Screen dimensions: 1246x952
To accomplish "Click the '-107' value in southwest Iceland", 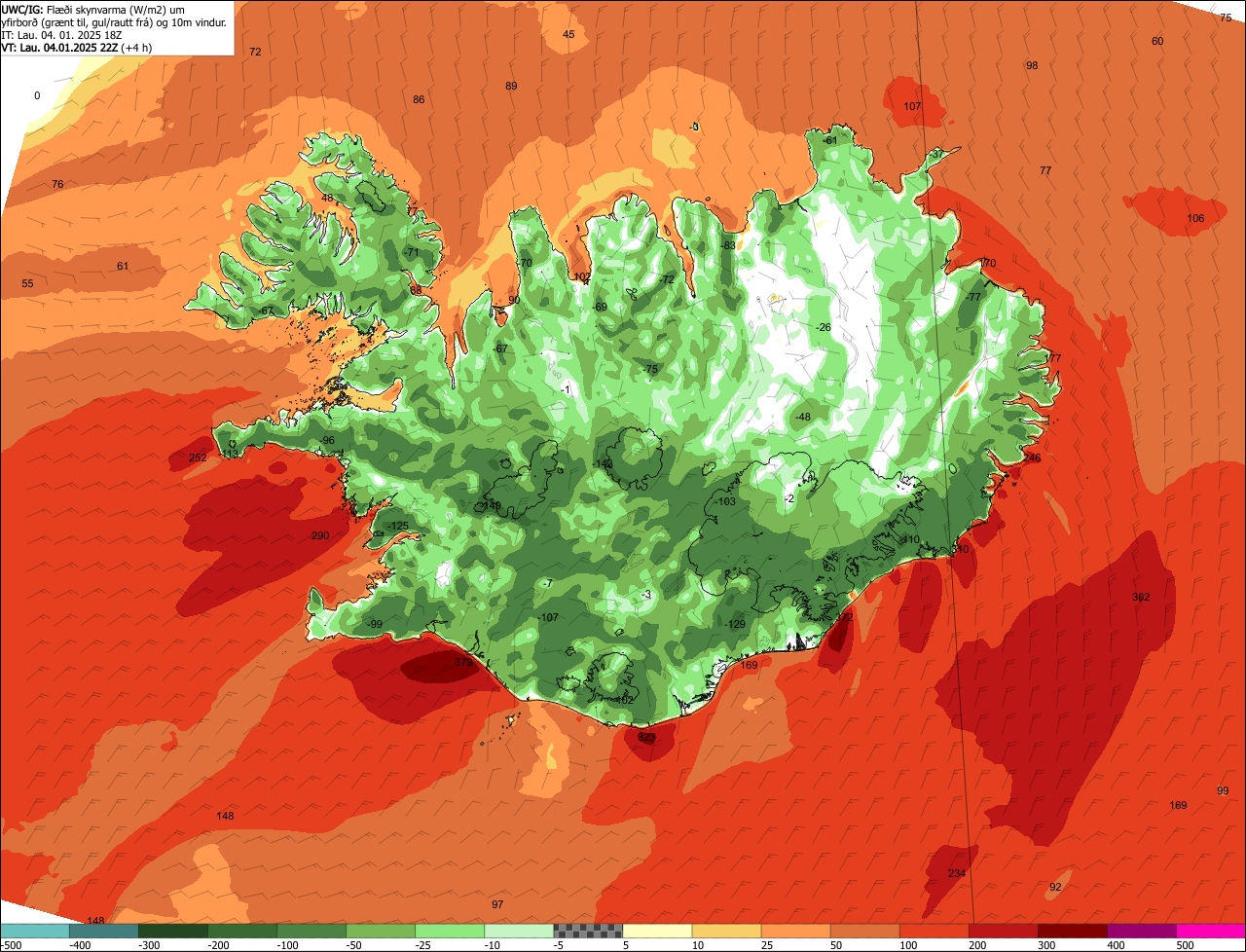I will pos(548,617).
